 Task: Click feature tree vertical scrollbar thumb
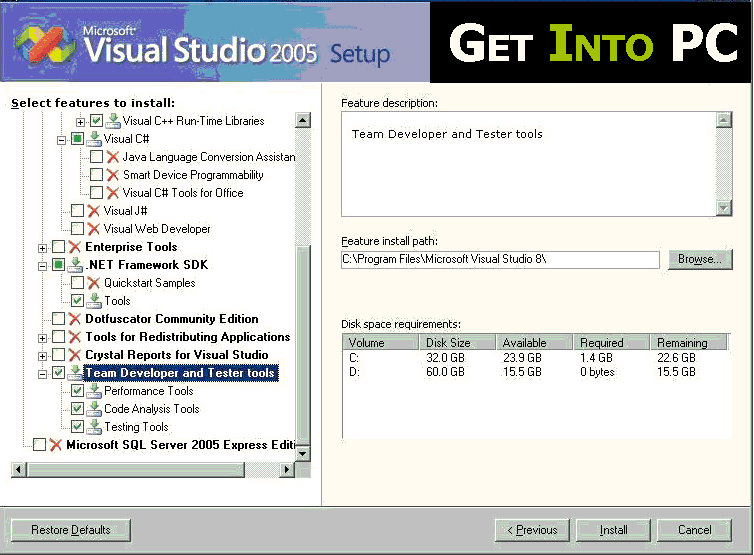coord(303,345)
